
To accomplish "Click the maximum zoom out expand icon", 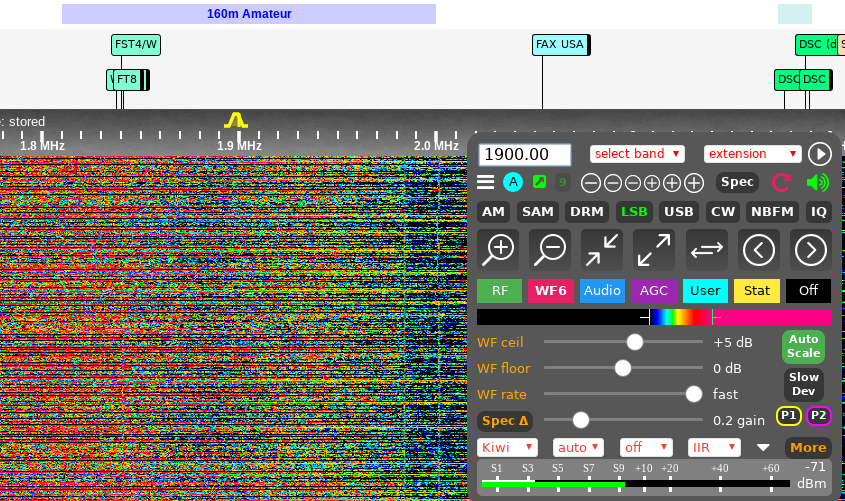I will point(653,249).
